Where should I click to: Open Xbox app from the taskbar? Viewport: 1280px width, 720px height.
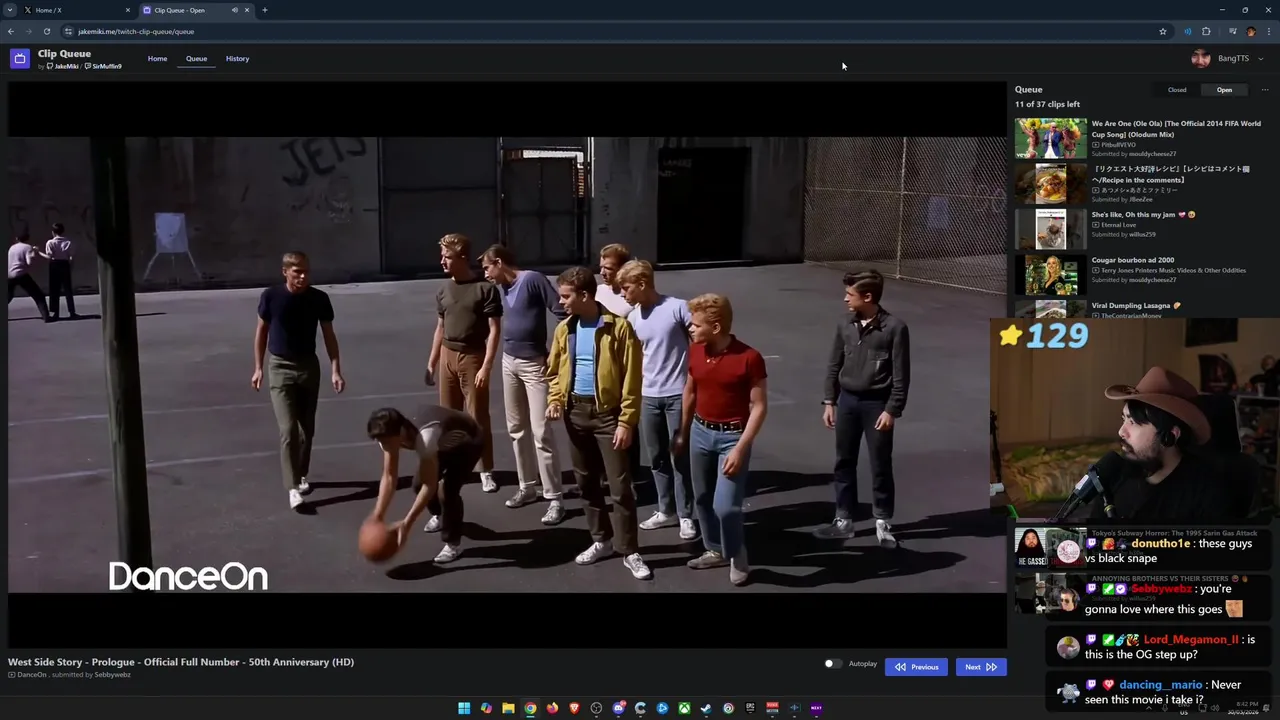point(684,708)
